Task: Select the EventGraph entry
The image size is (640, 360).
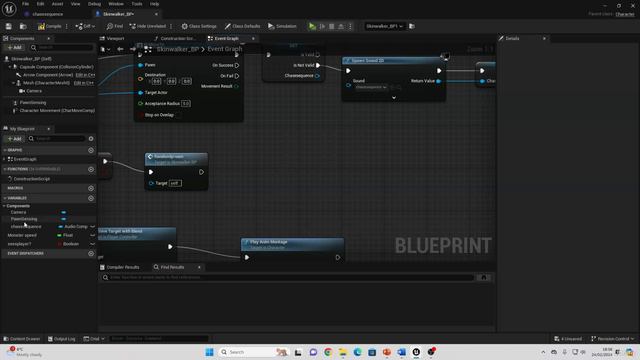Action: 25,159
